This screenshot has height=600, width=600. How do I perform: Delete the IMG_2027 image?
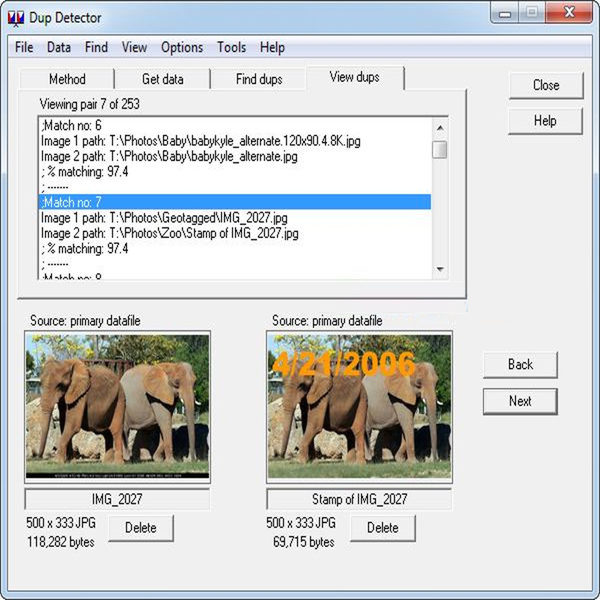[x=141, y=528]
